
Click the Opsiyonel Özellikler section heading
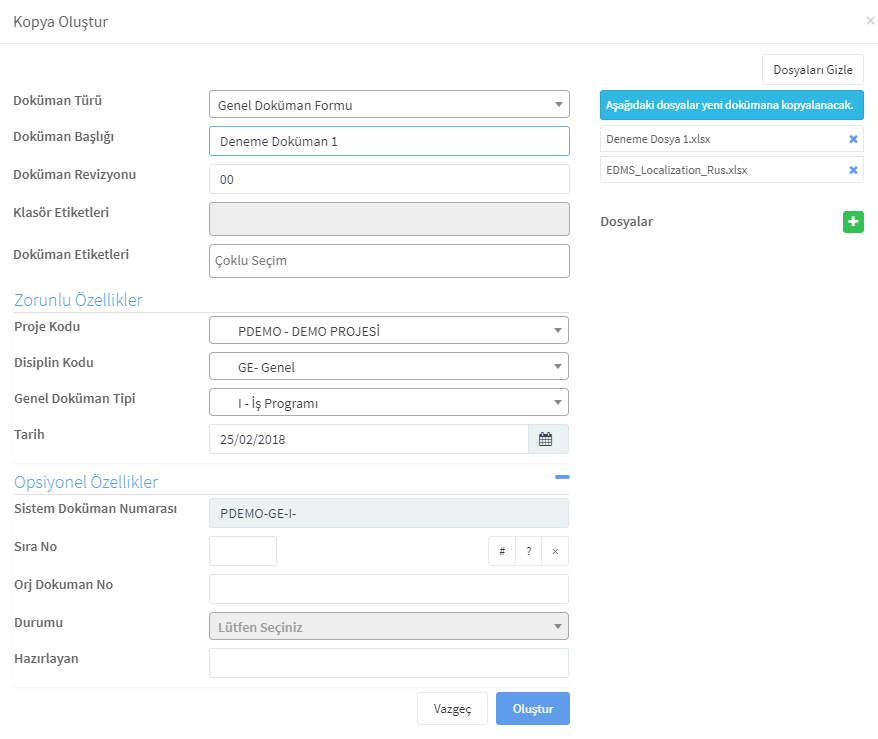86,482
